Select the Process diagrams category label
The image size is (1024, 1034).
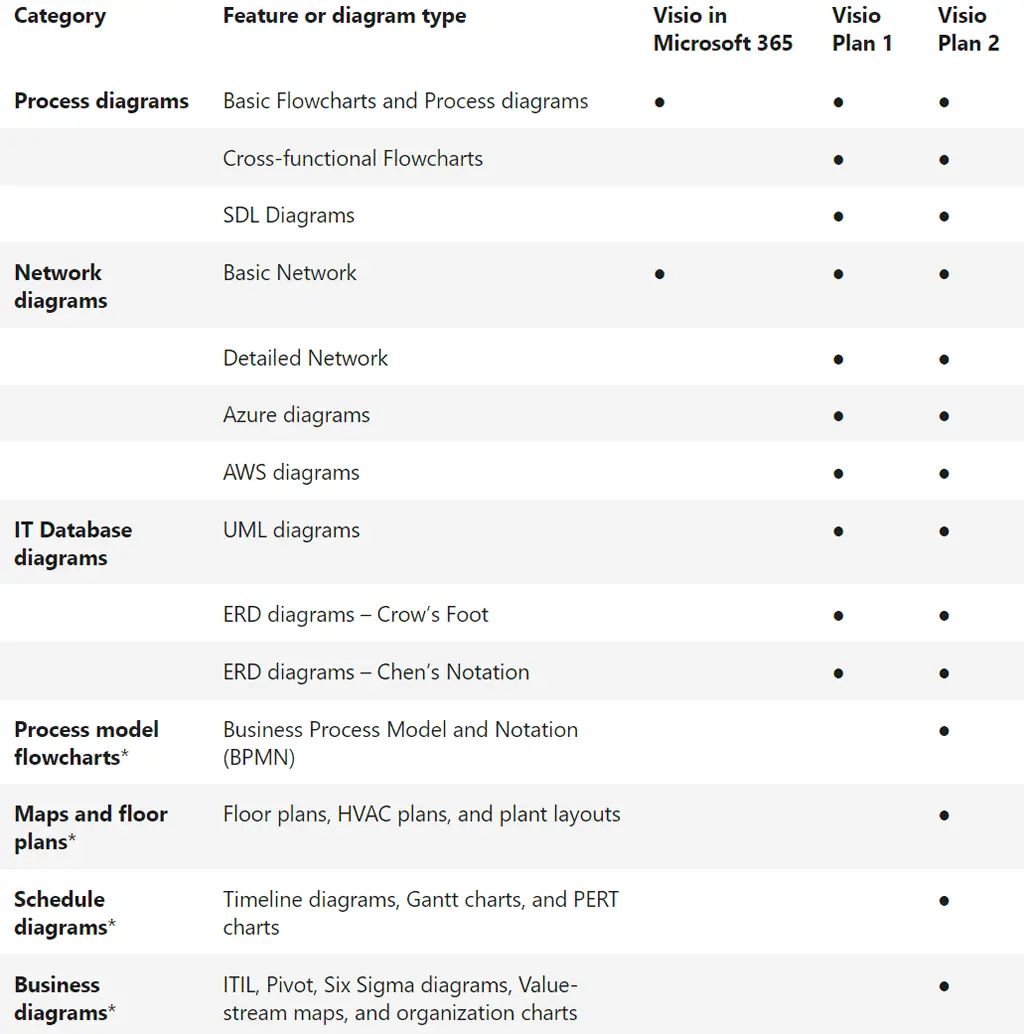[101, 101]
